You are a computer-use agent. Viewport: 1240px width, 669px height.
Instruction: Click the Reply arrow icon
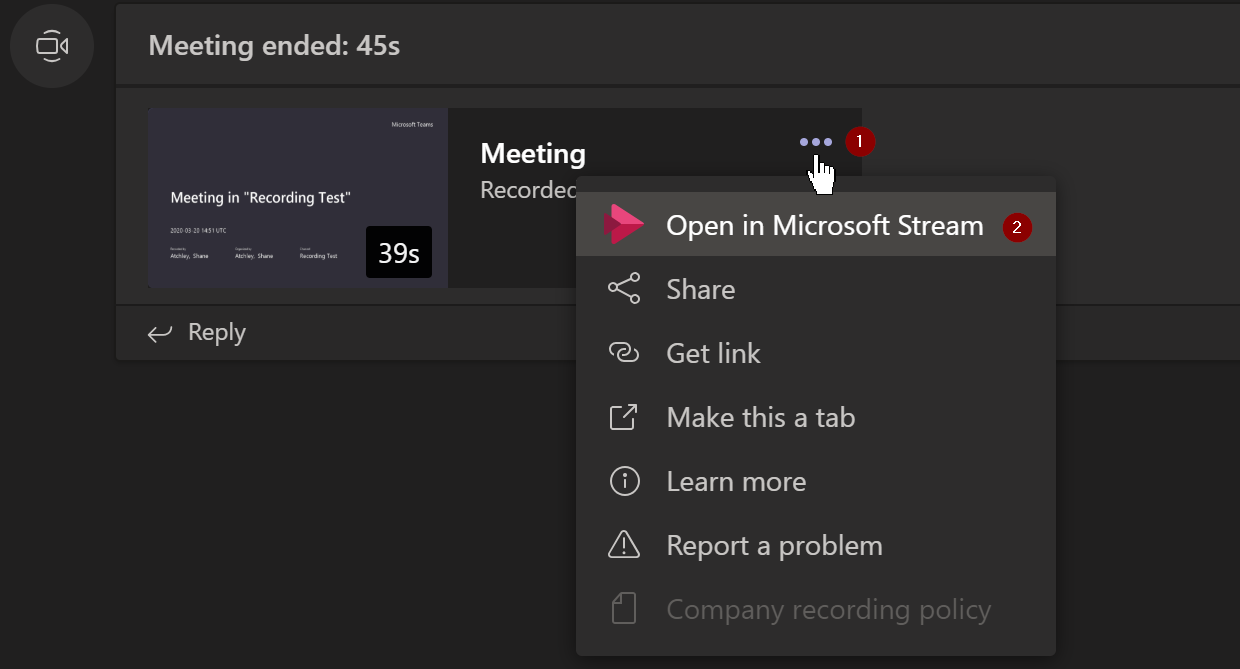160,333
